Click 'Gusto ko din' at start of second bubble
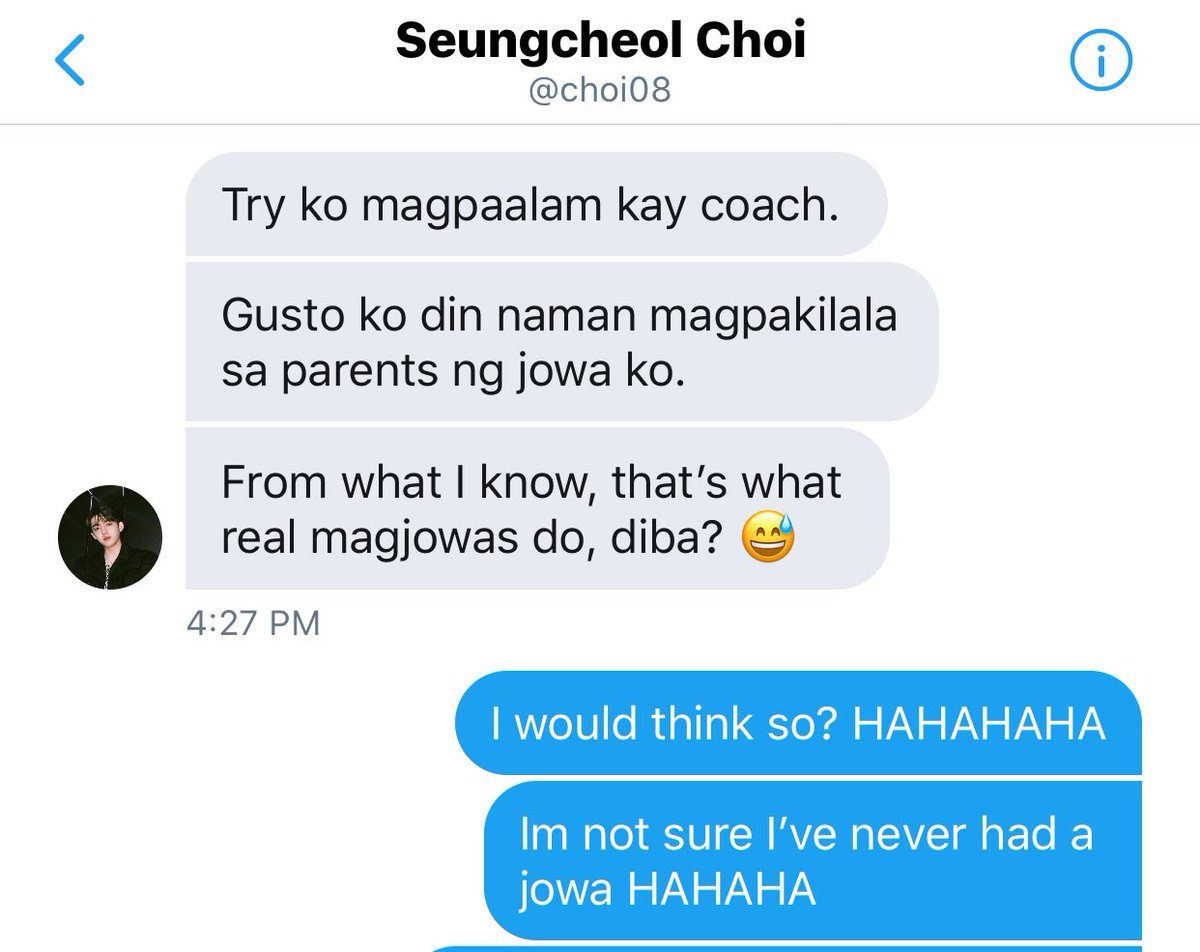Image resolution: width=1200 pixels, height=952 pixels. 328,315
